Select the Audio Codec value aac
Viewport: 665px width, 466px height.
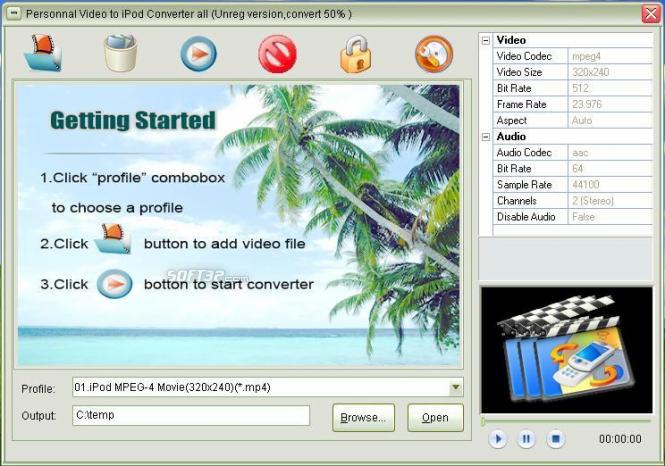(610, 153)
